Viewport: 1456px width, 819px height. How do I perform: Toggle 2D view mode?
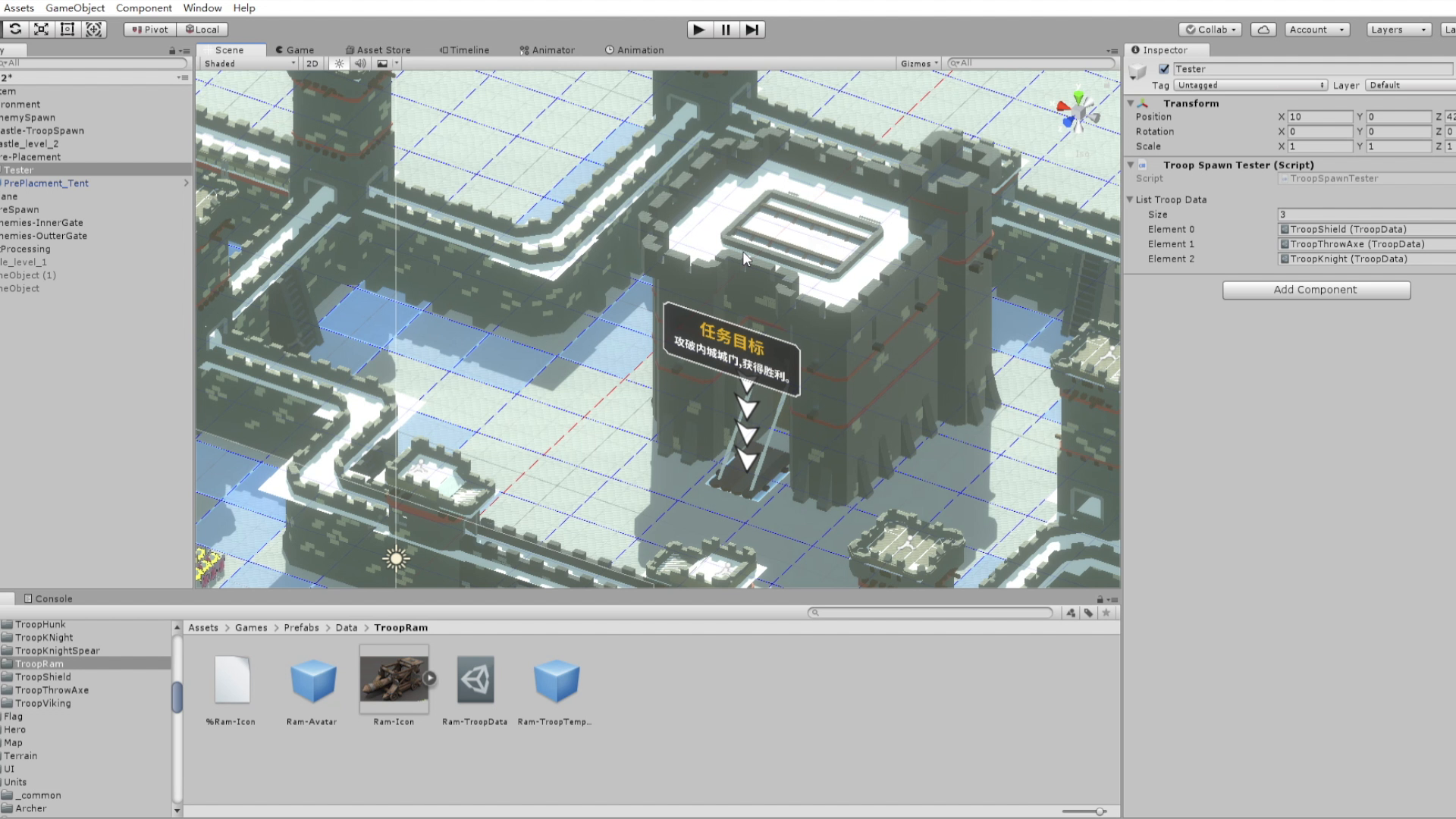tap(312, 64)
